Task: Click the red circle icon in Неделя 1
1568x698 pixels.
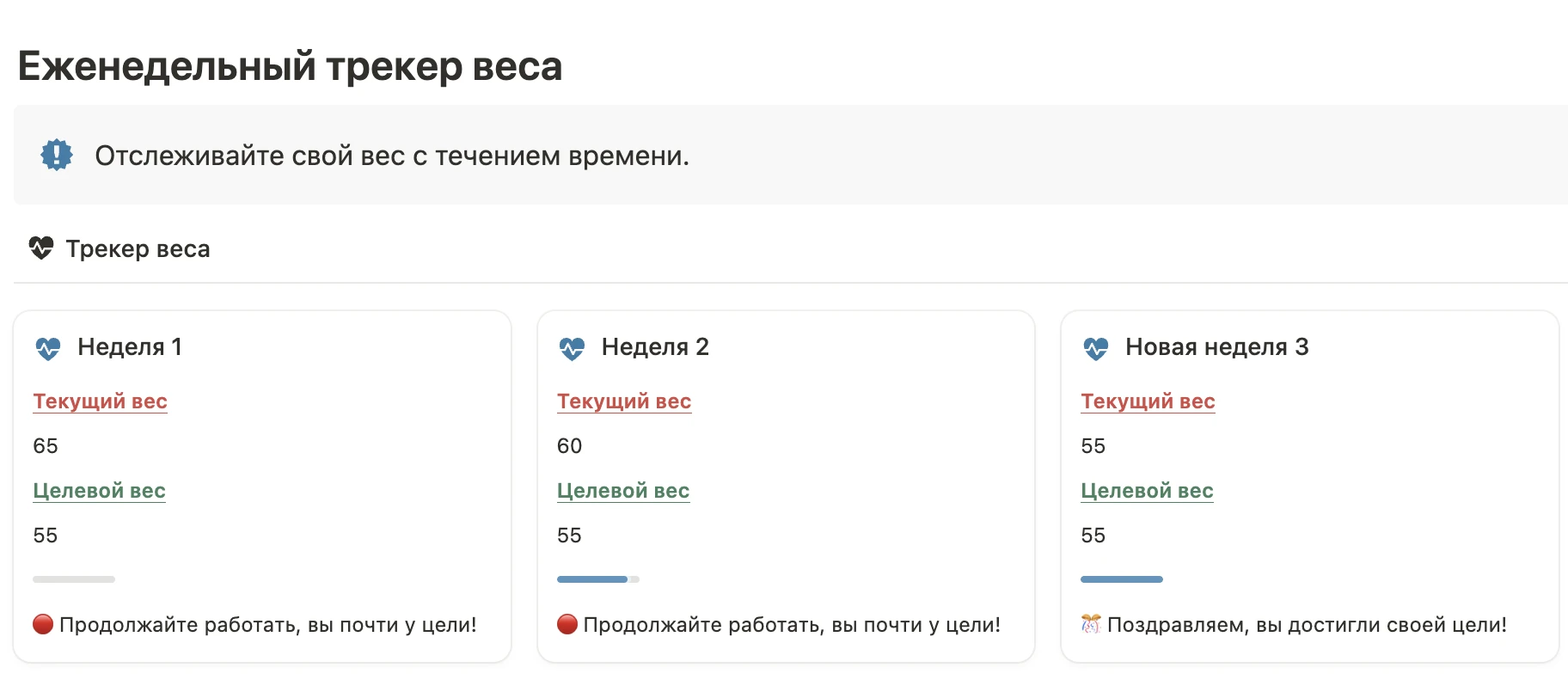Action: [43, 624]
